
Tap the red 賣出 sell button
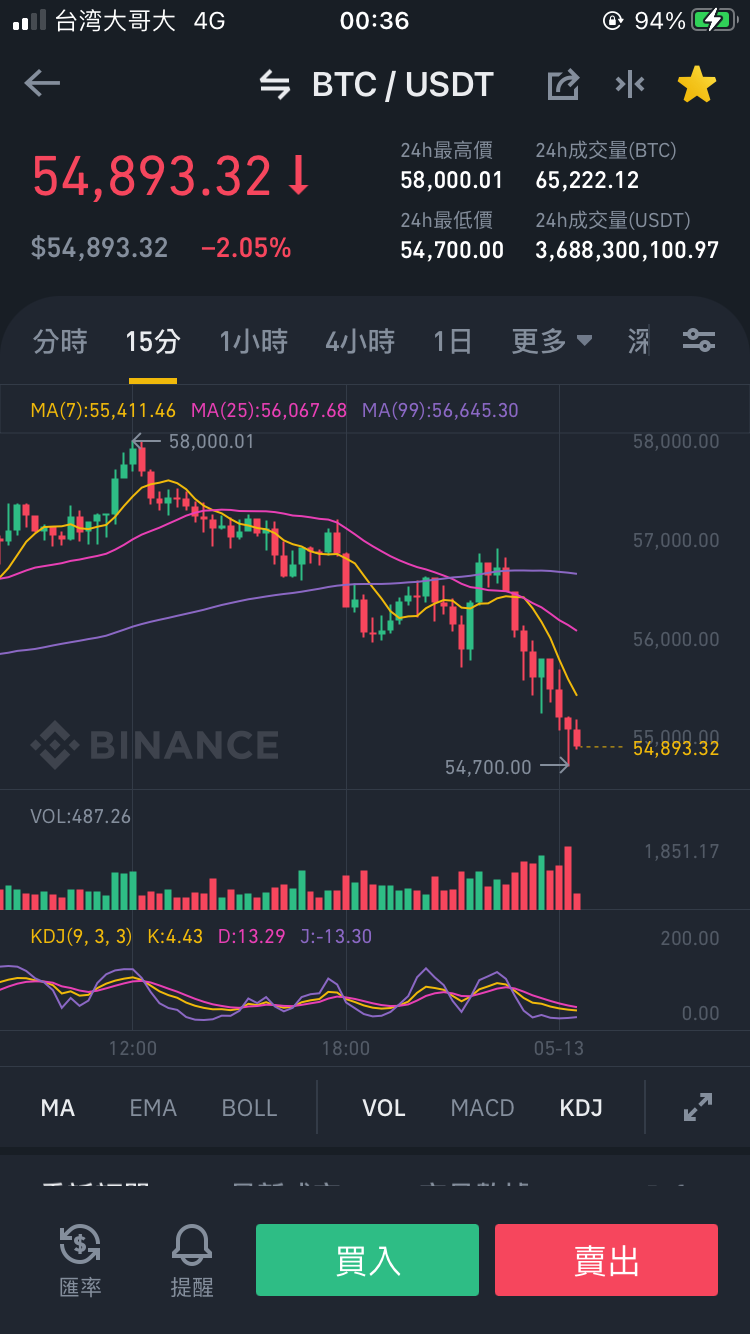(606, 1260)
